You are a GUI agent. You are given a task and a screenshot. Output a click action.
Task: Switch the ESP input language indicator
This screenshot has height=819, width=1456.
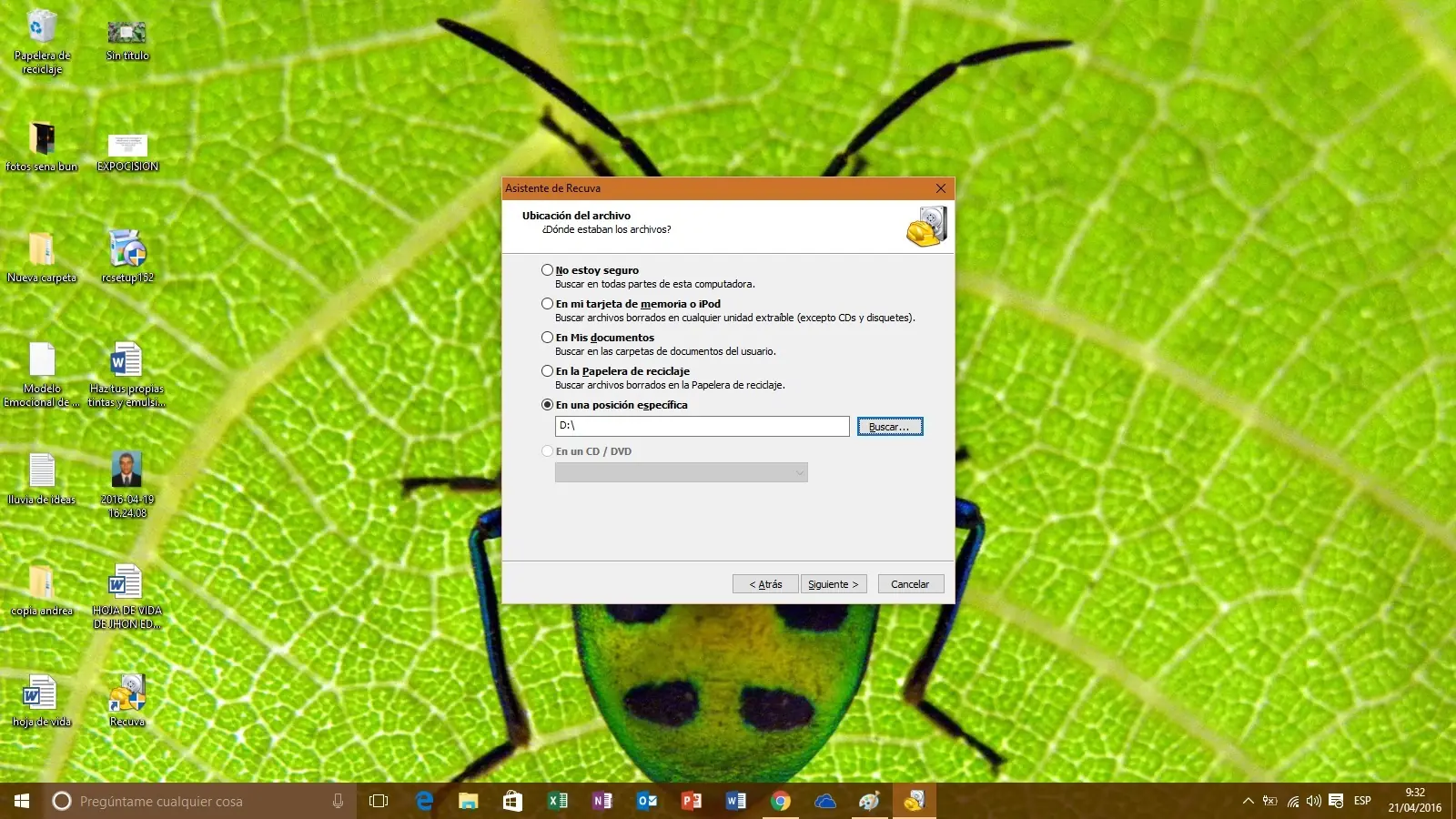1362,801
